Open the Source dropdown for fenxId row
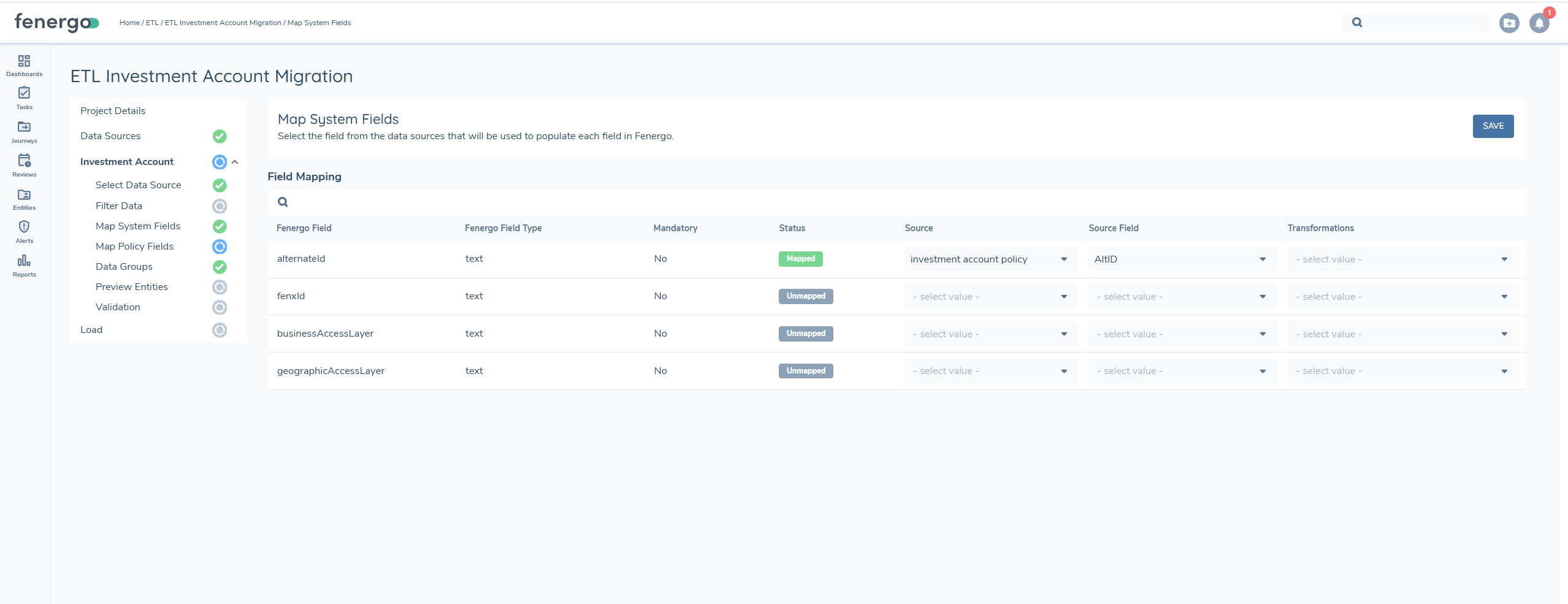Screen dimensions: 1568x604 click(989, 296)
